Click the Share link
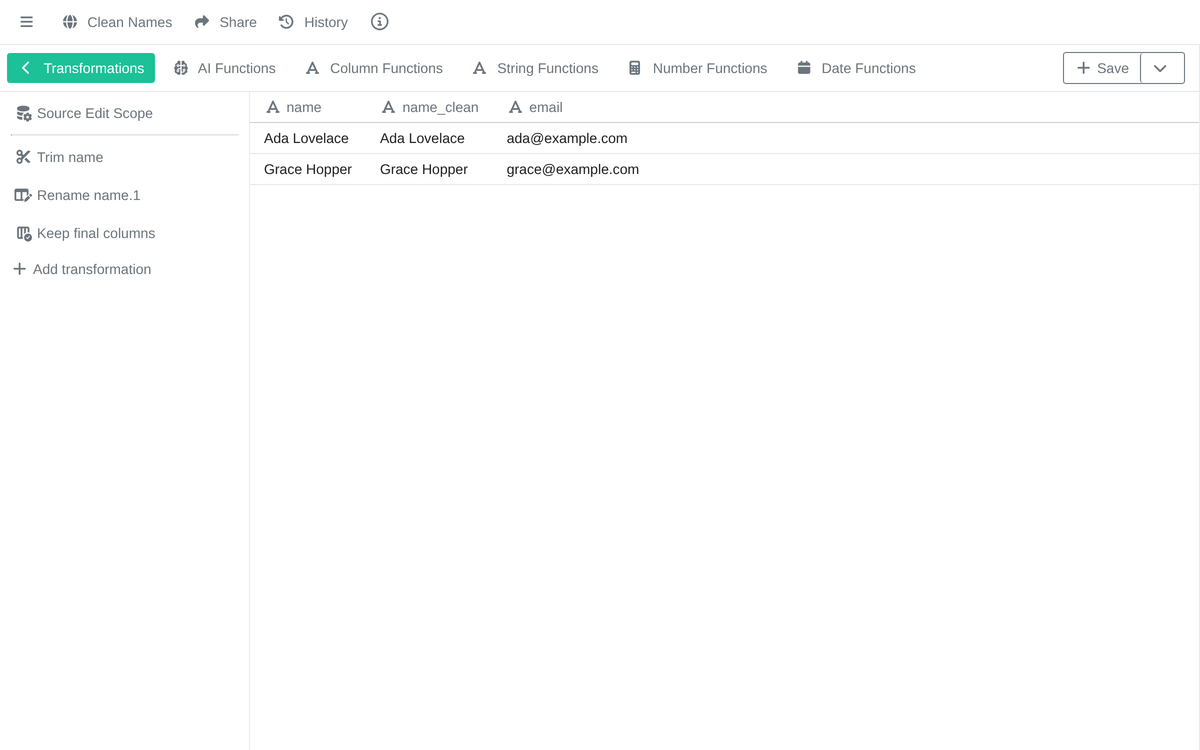Image resolution: width=1200 pixels, height=750 pixels. pos(225,22)
